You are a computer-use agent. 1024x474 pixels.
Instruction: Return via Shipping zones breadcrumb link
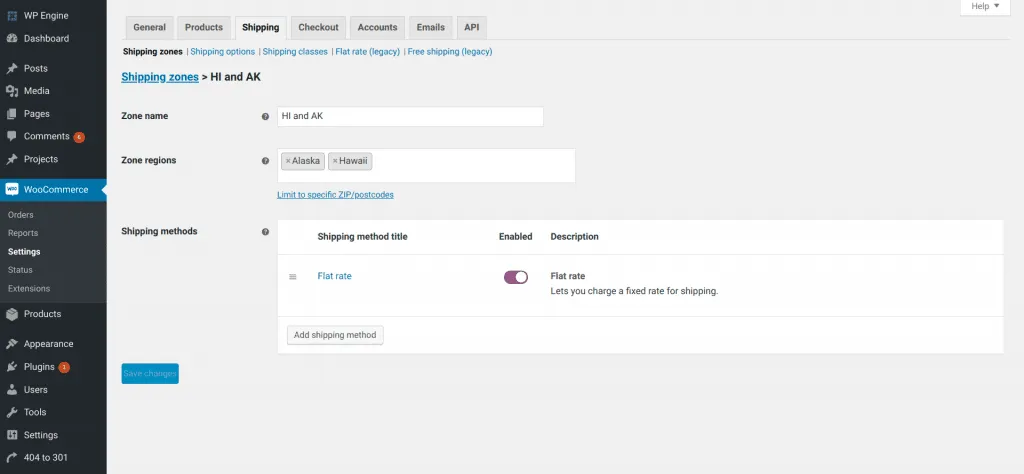click(160, 77)
